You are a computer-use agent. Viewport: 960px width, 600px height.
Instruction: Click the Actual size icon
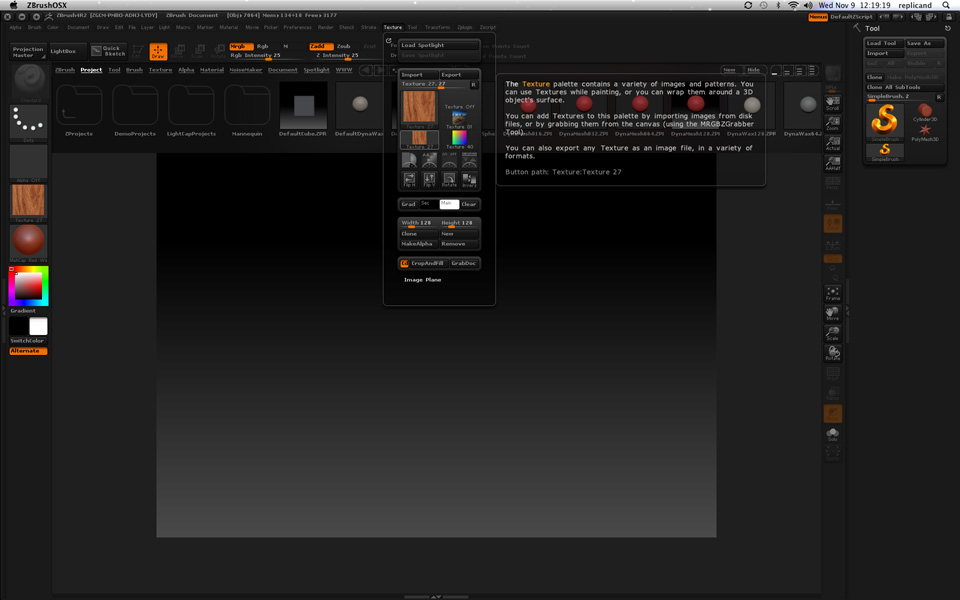pos(833,143)
